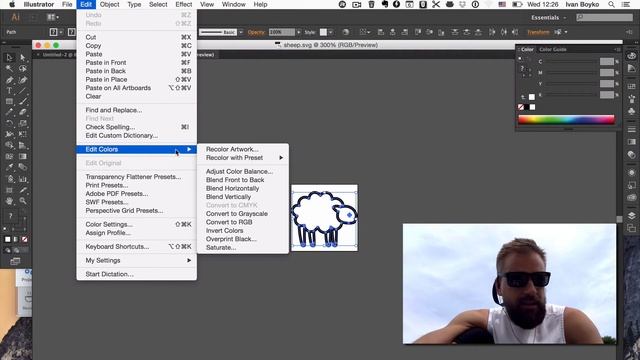The height and width of the screenshot is (360, 640).
Task: Open the Color panel flyout menu
Action: coord(617,49)
